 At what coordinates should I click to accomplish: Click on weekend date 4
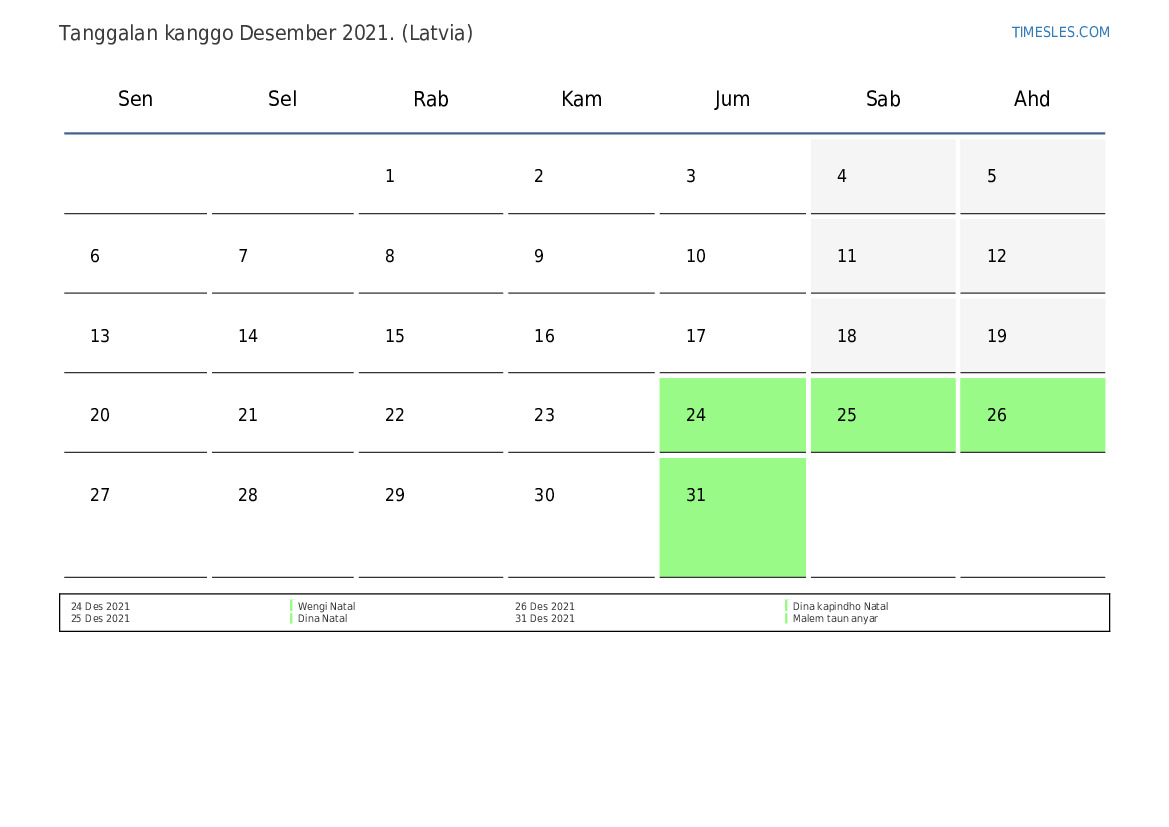pos(883,176)
